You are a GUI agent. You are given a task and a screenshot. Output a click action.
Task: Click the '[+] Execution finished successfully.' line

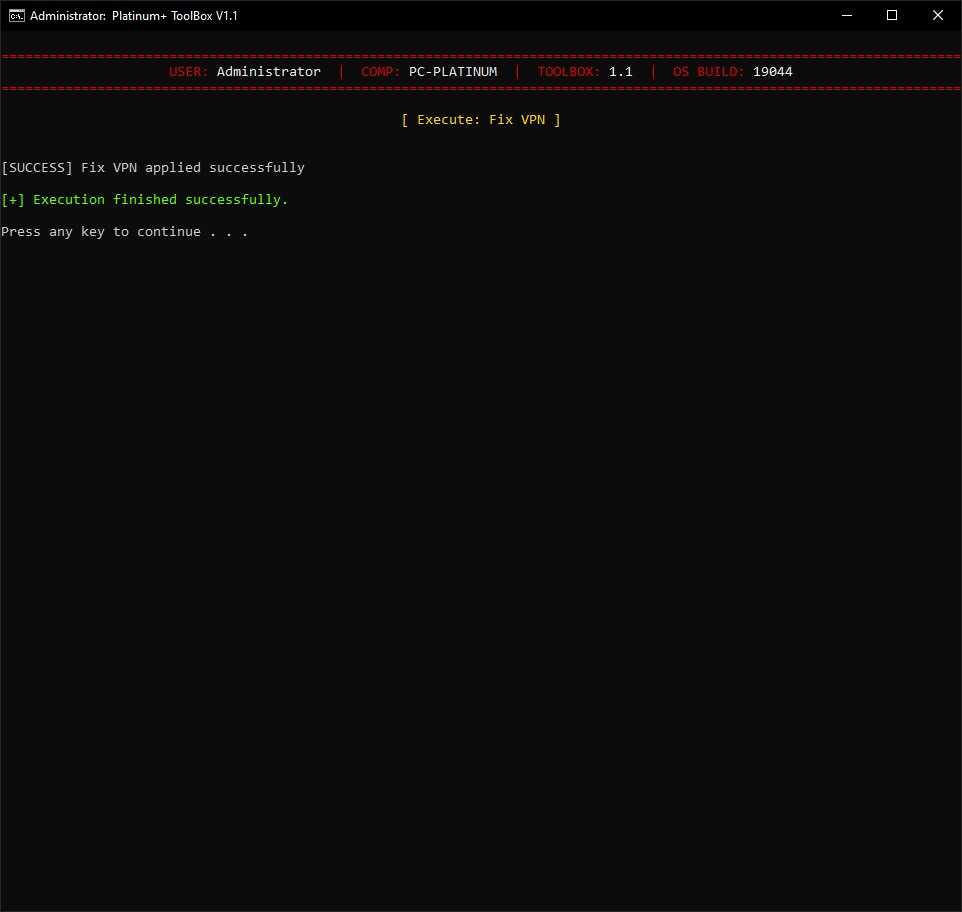click(145, 199)
